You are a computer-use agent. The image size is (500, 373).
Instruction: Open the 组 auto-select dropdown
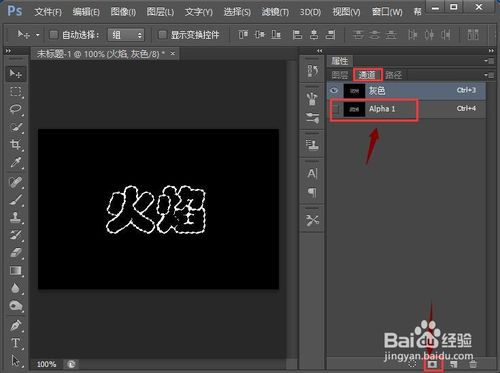coord(126,35)
